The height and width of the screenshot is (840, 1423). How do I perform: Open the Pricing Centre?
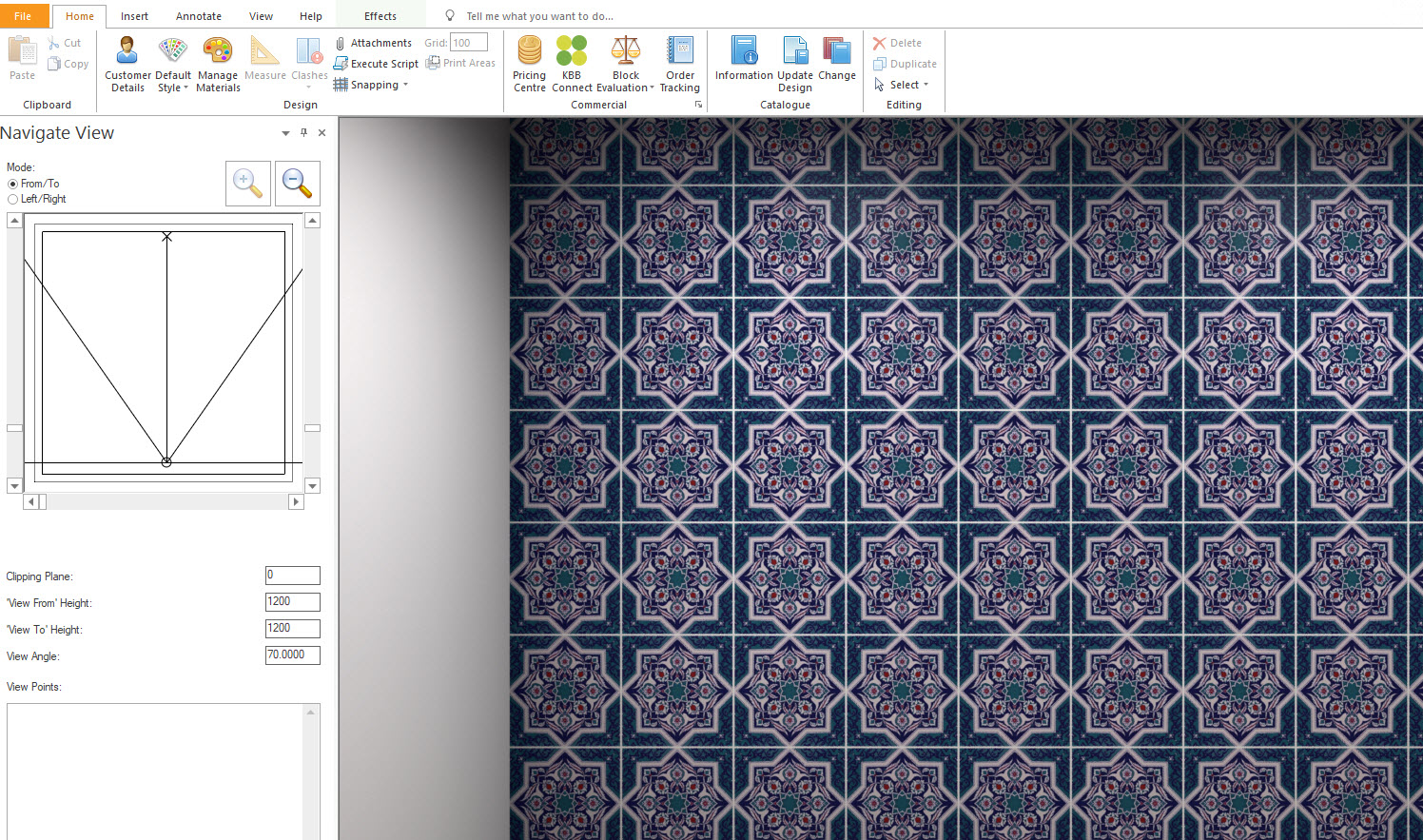coord(530,64)
